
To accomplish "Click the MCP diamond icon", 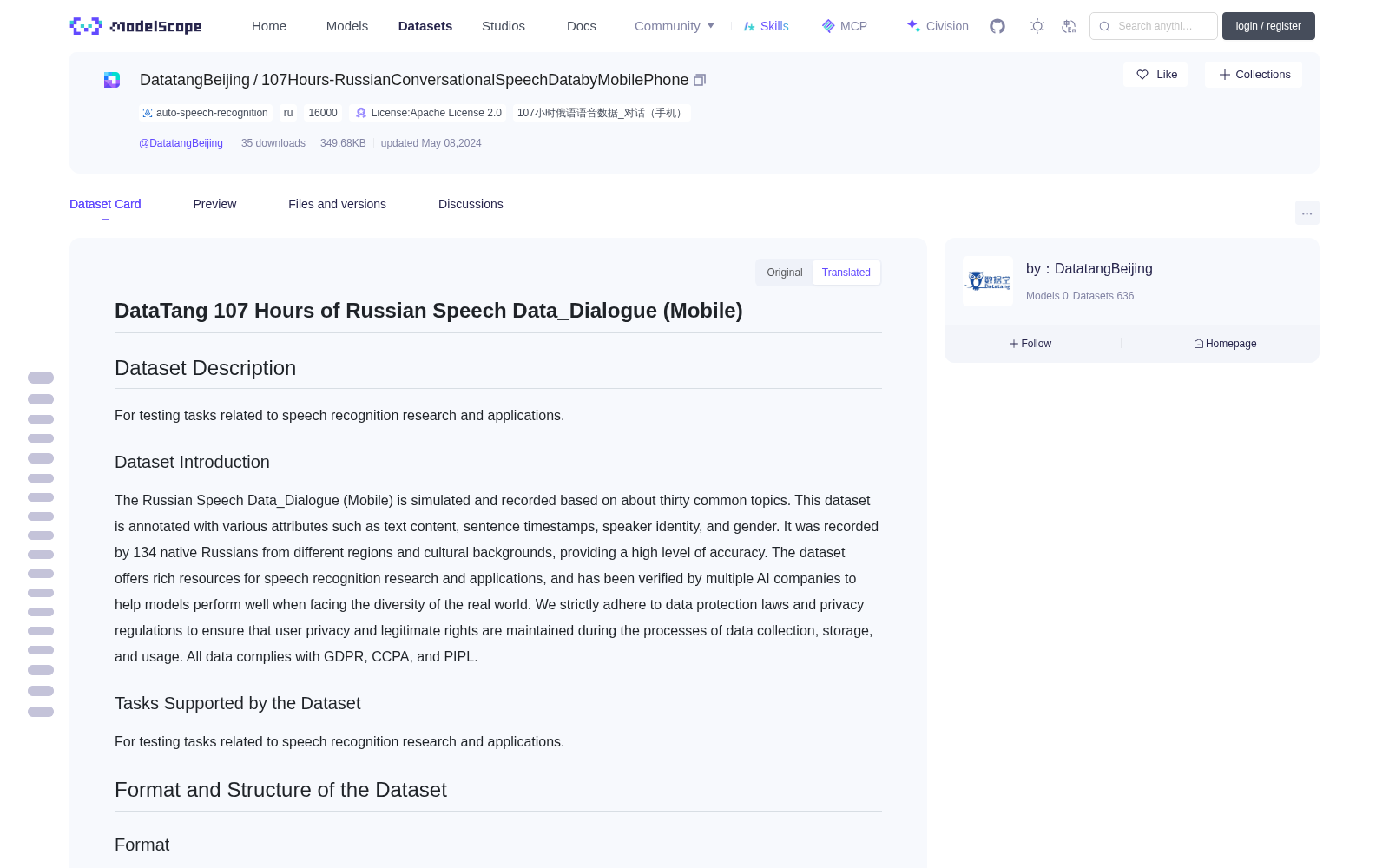I will (828, 26).
